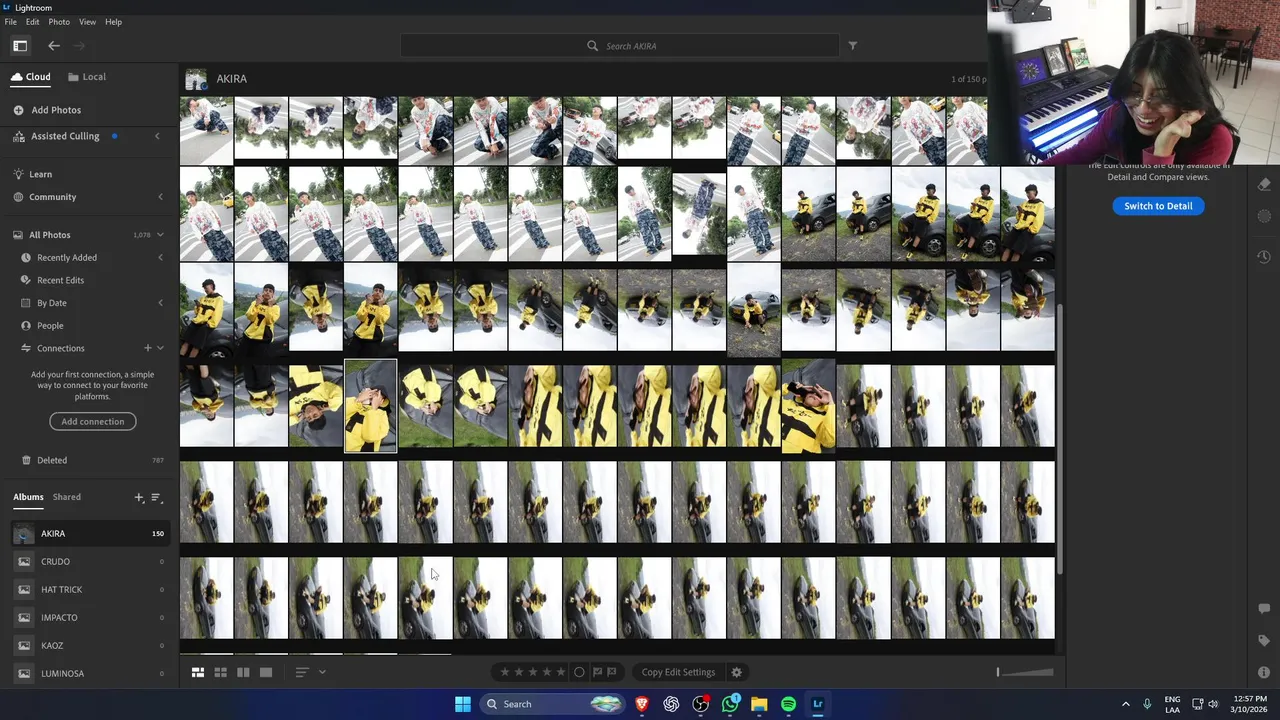Expand the Assisted Culling chevron
Screen dimensions: 1280x720
(x=157, y=136)
